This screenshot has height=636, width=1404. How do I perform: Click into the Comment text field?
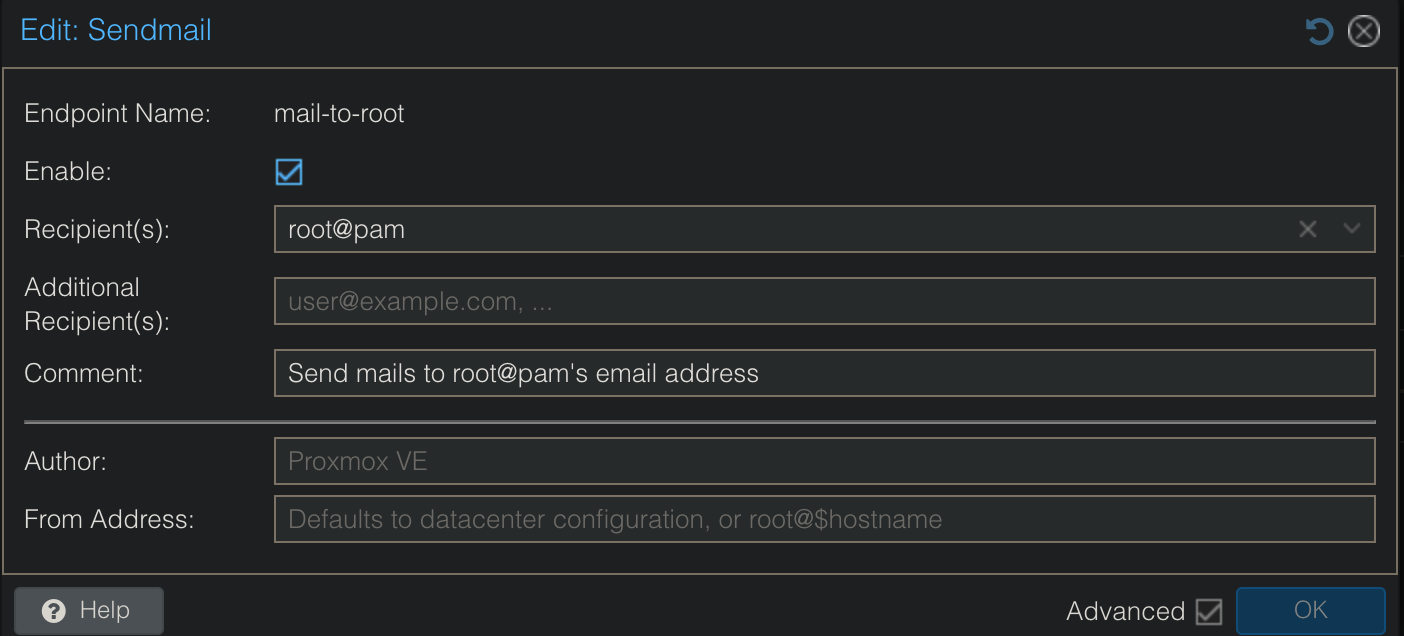(824, 373)
